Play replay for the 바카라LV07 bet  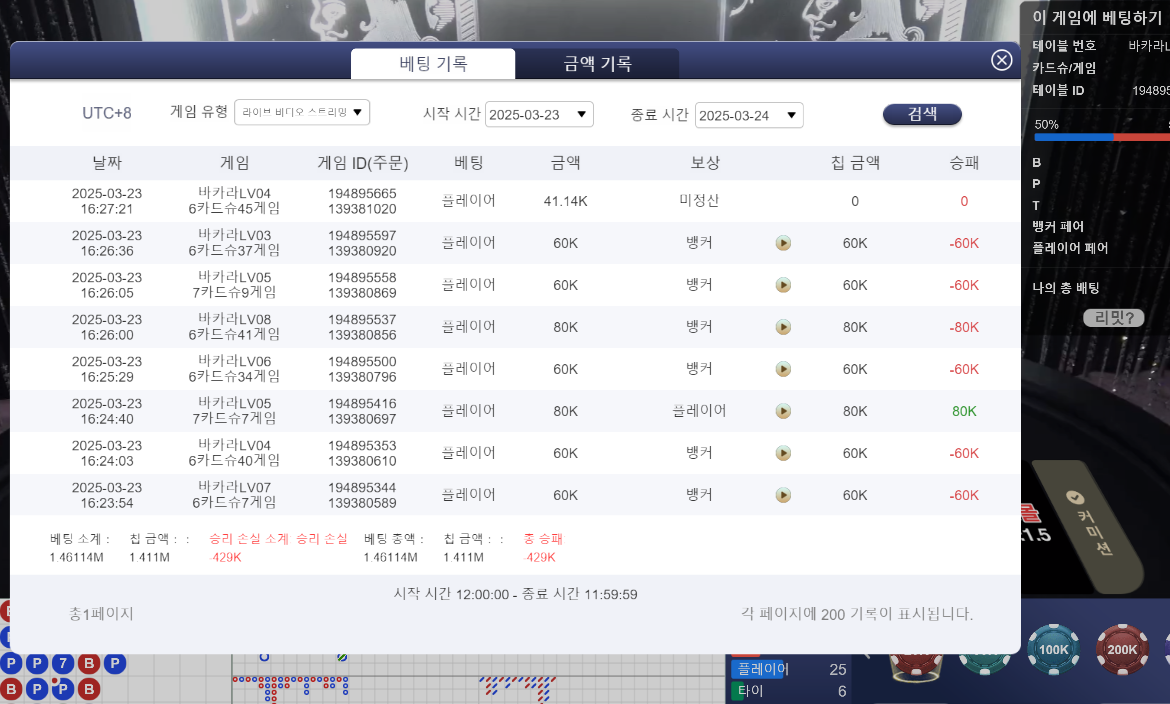tap(783, 495)
